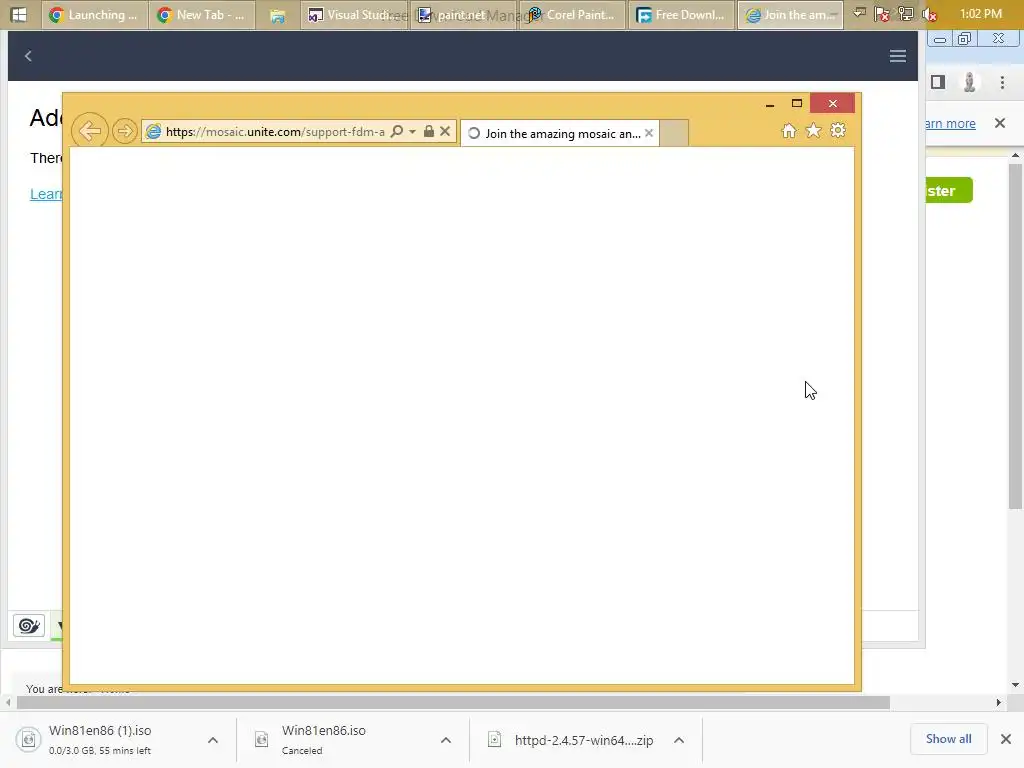Image resolution: width=1024 pixels, height=768 pixels.
Task: Click the Action Center flag tray icon
Action: 882,14
